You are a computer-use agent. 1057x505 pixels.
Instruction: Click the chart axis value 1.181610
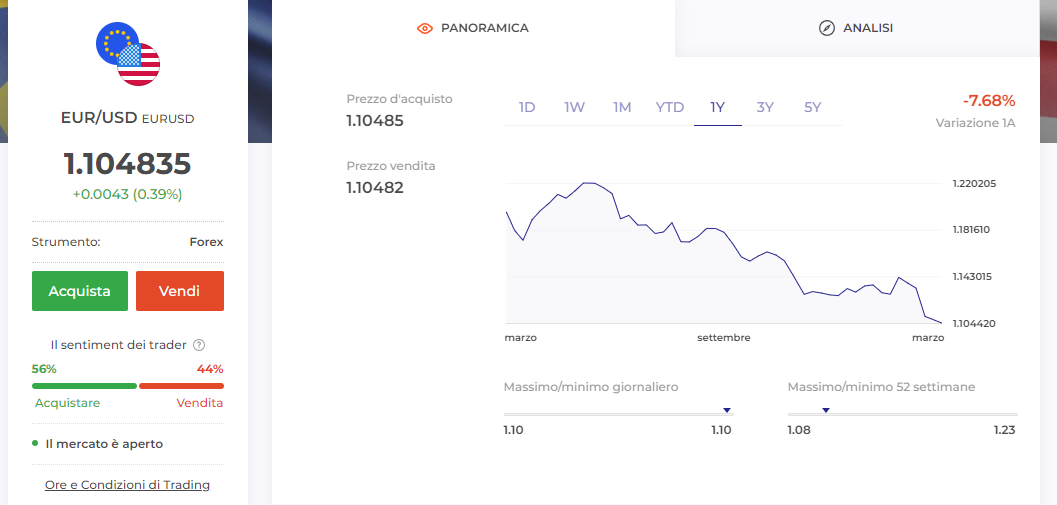[971, 230]
